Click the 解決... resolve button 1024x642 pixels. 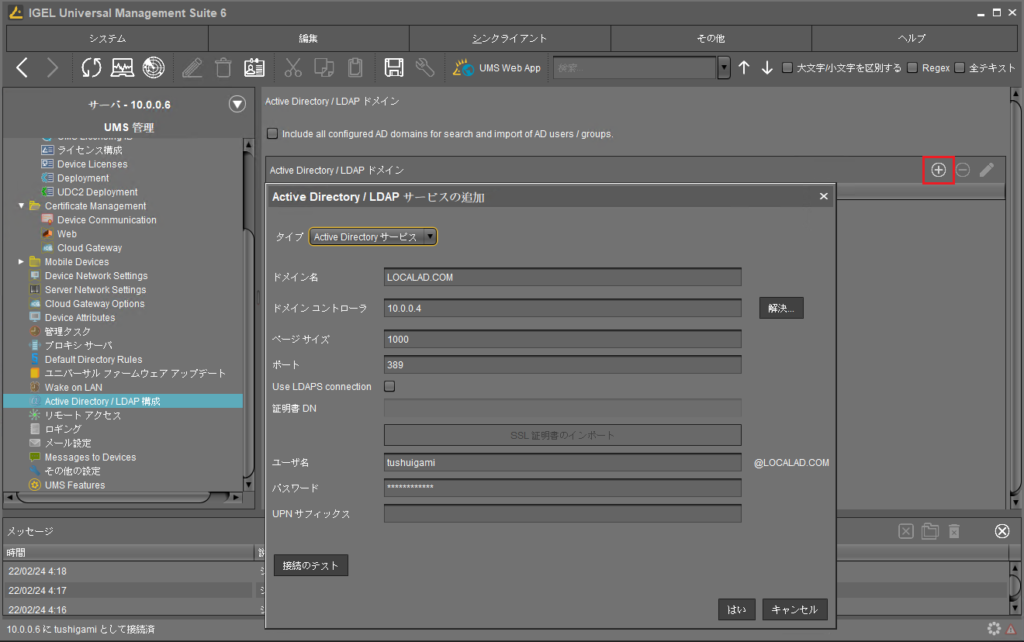tap(781, 308)
